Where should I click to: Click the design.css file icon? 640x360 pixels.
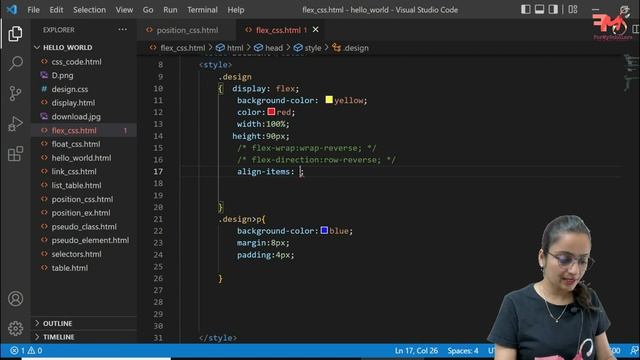click(44, 89)
